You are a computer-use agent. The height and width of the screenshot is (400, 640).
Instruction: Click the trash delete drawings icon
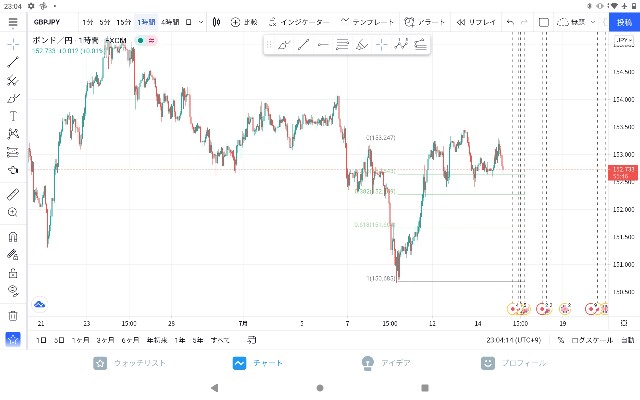point(13,316)
